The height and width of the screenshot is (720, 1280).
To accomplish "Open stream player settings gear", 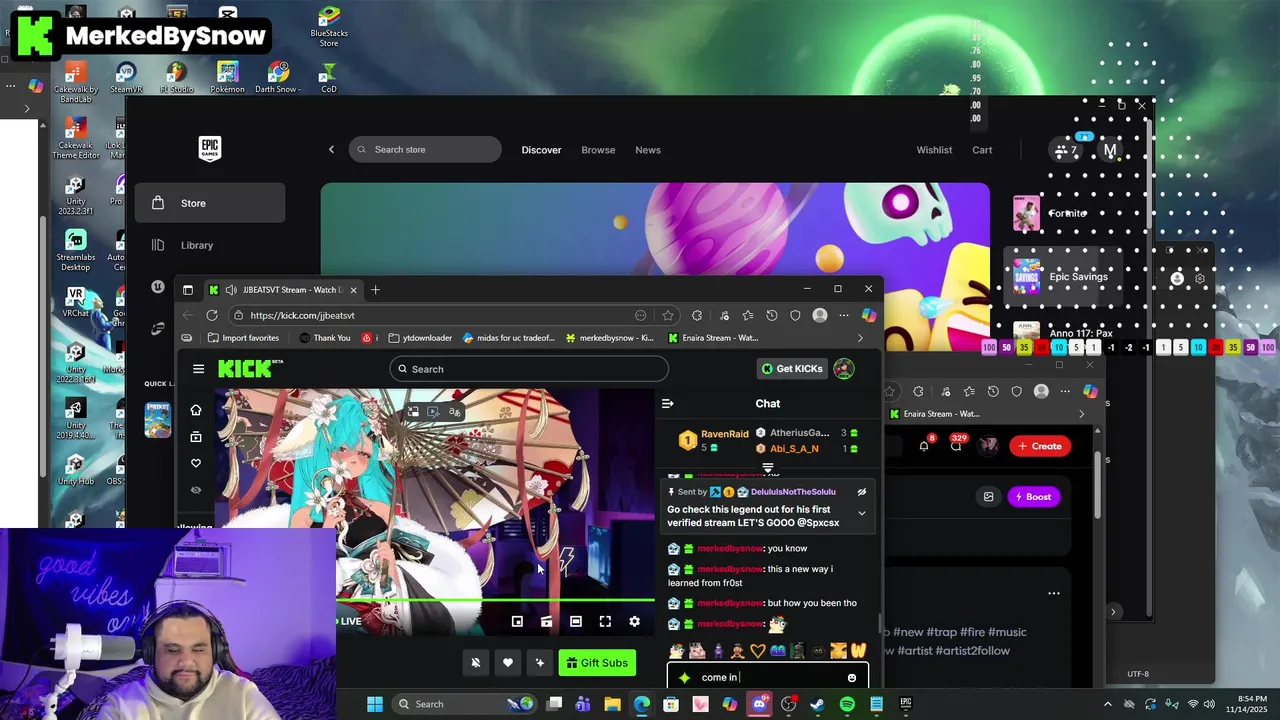I will [634, 622].
